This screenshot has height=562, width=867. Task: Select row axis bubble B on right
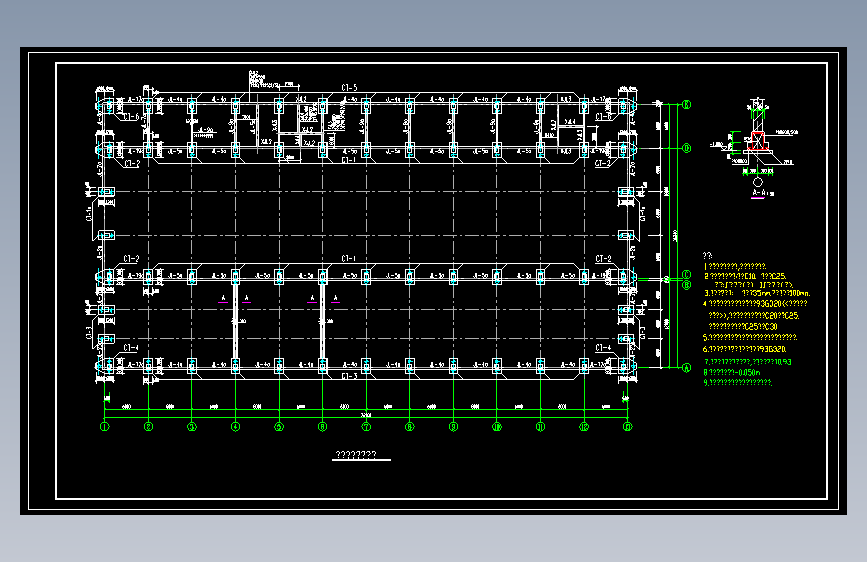[x=687, y=285]
